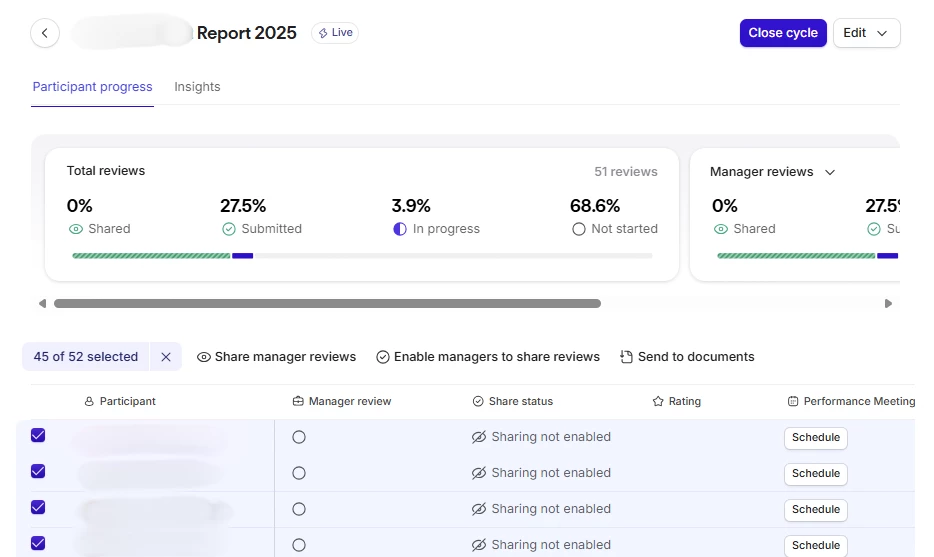Screen dimensions: 934x557
Task: Click the right scroll arrow of cards
Action: coord(888,303)
